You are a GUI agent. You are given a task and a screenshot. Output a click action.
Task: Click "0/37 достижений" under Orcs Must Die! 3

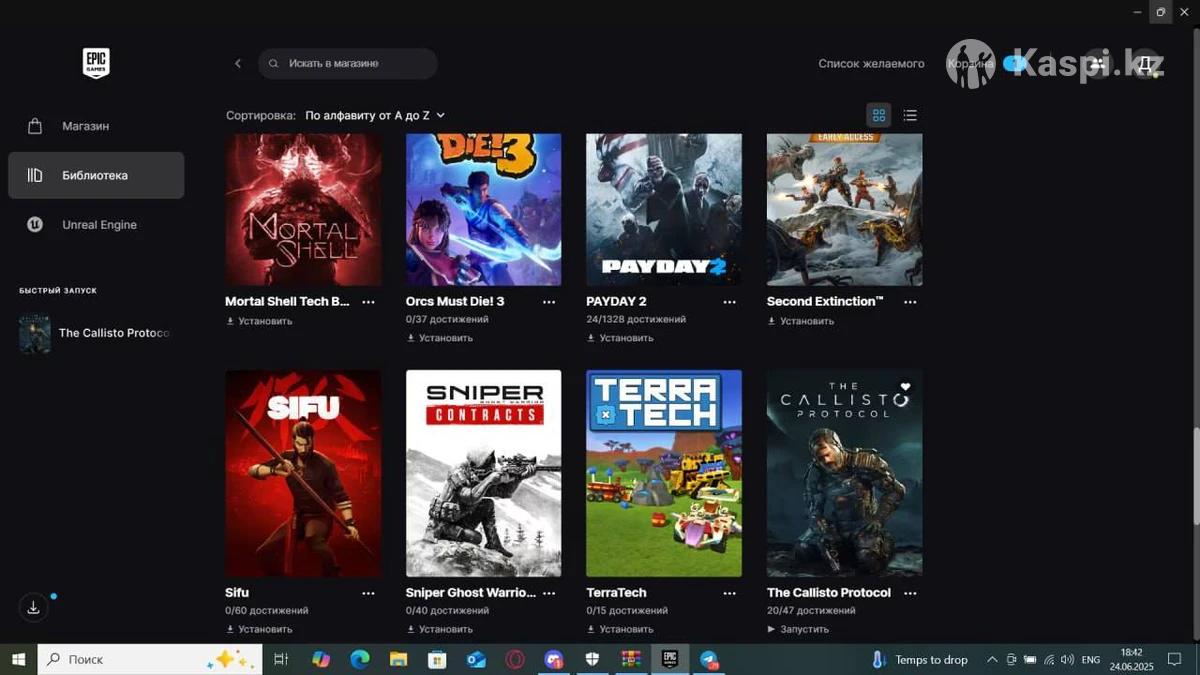pyautogui.click(x=447, y=319)
